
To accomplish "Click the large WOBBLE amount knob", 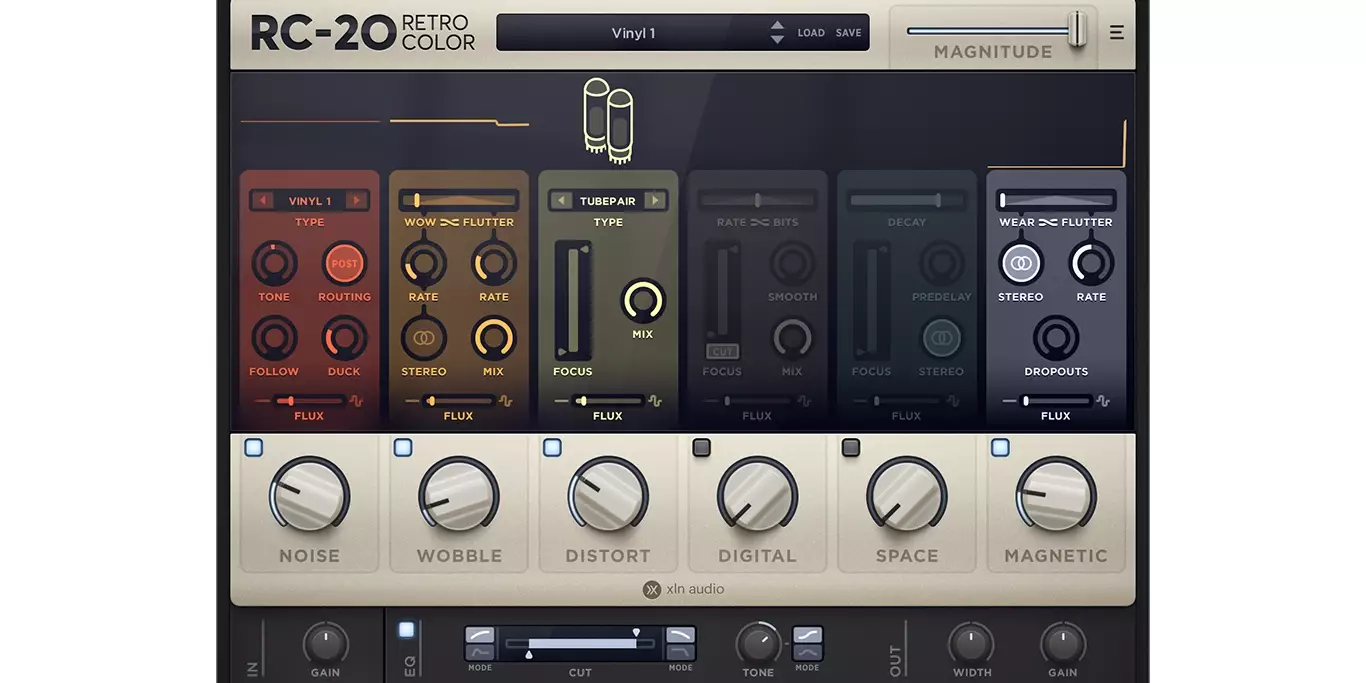I will pos(458,495).
